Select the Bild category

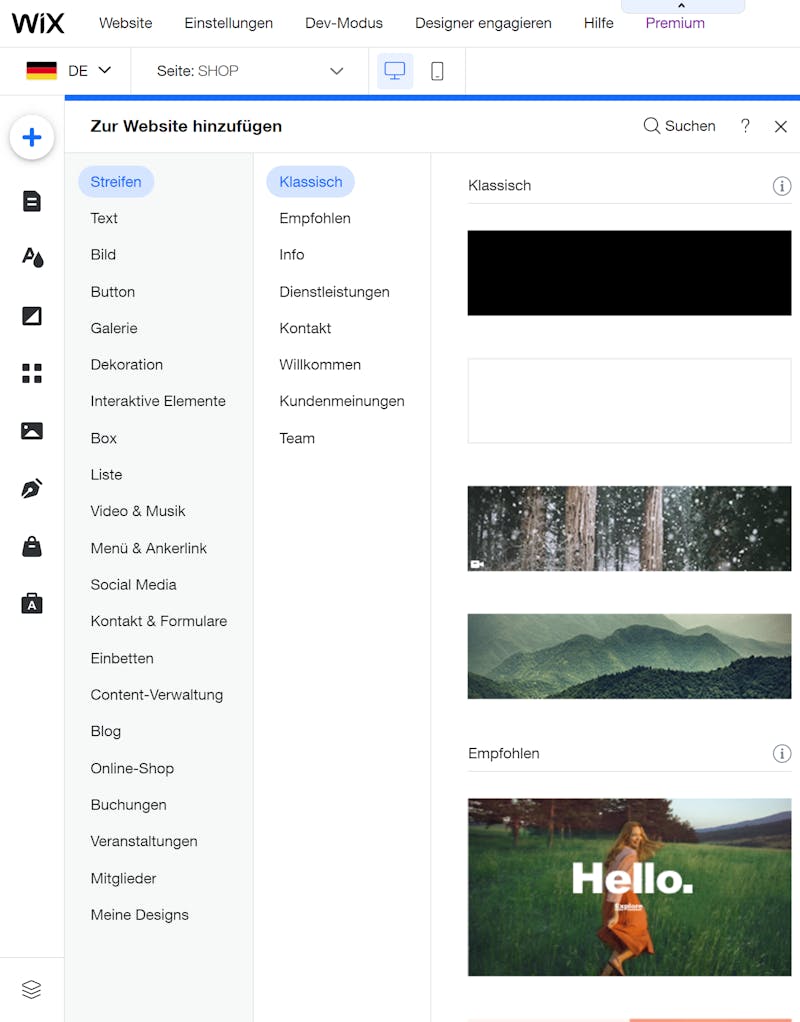[103, 255]
